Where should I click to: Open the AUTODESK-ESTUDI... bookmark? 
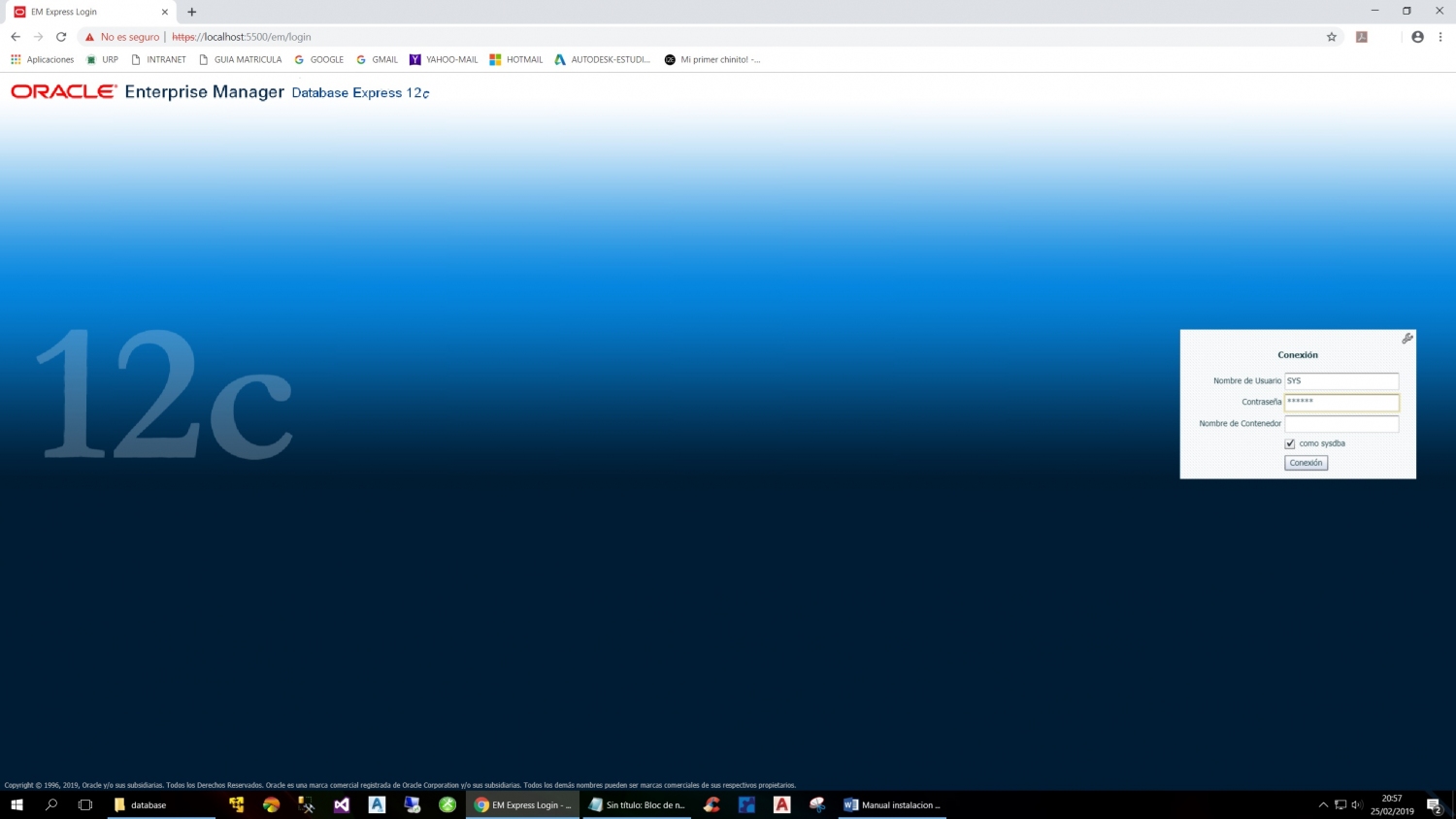(603, 59)
